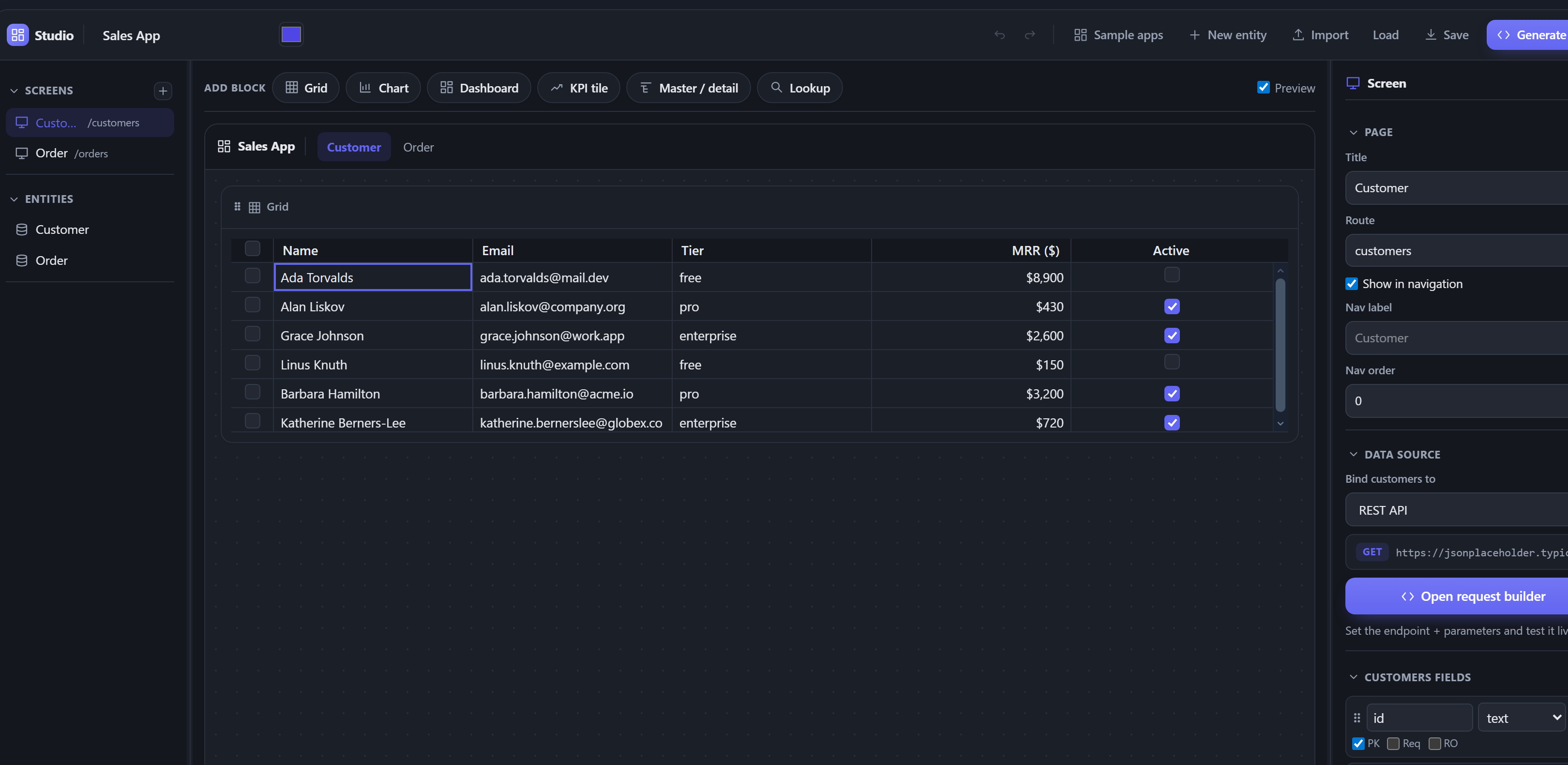Collapse the DATA SOURCE section

1353,454
